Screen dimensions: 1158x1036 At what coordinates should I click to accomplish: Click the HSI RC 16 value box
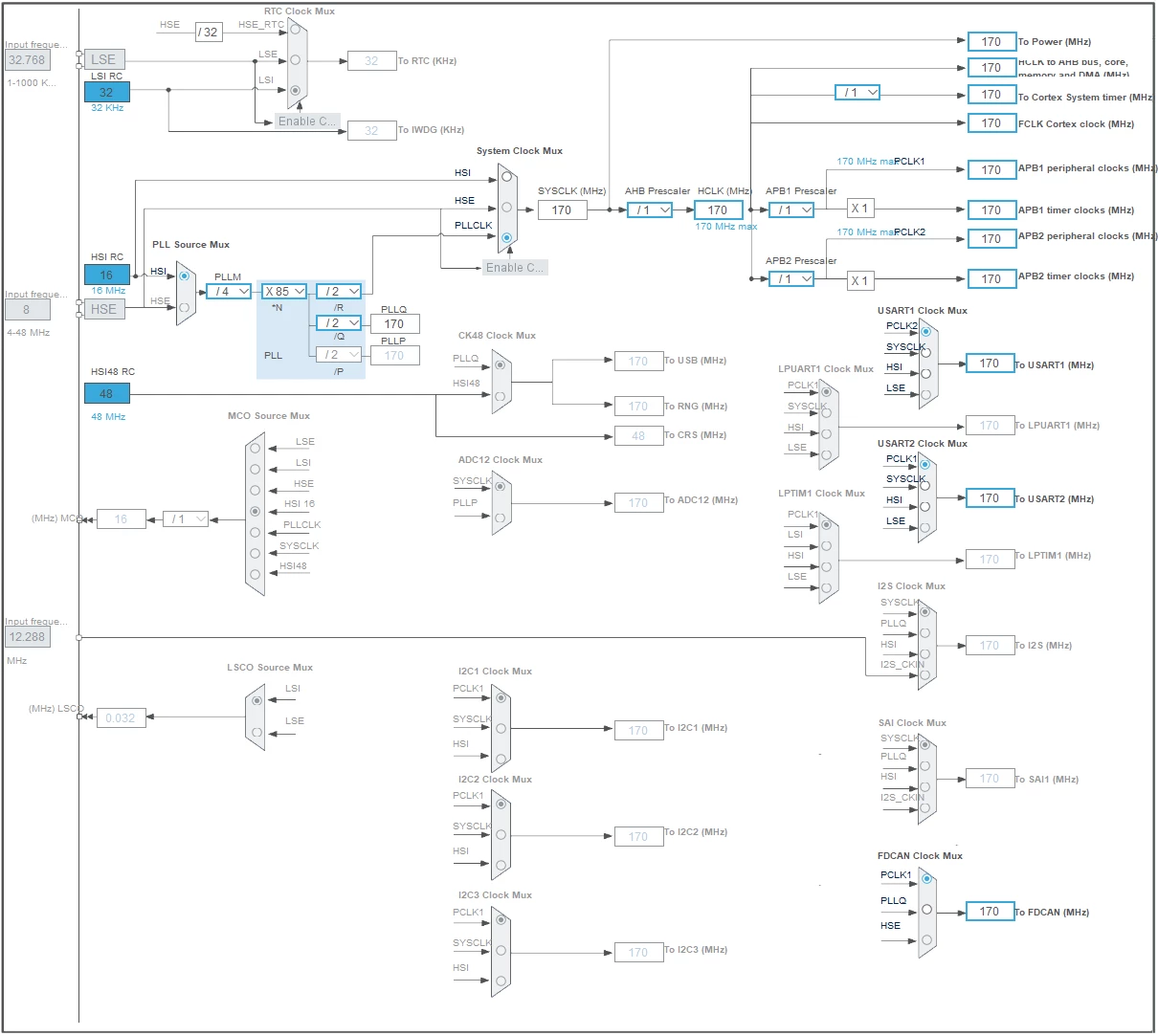coord(107,275)
